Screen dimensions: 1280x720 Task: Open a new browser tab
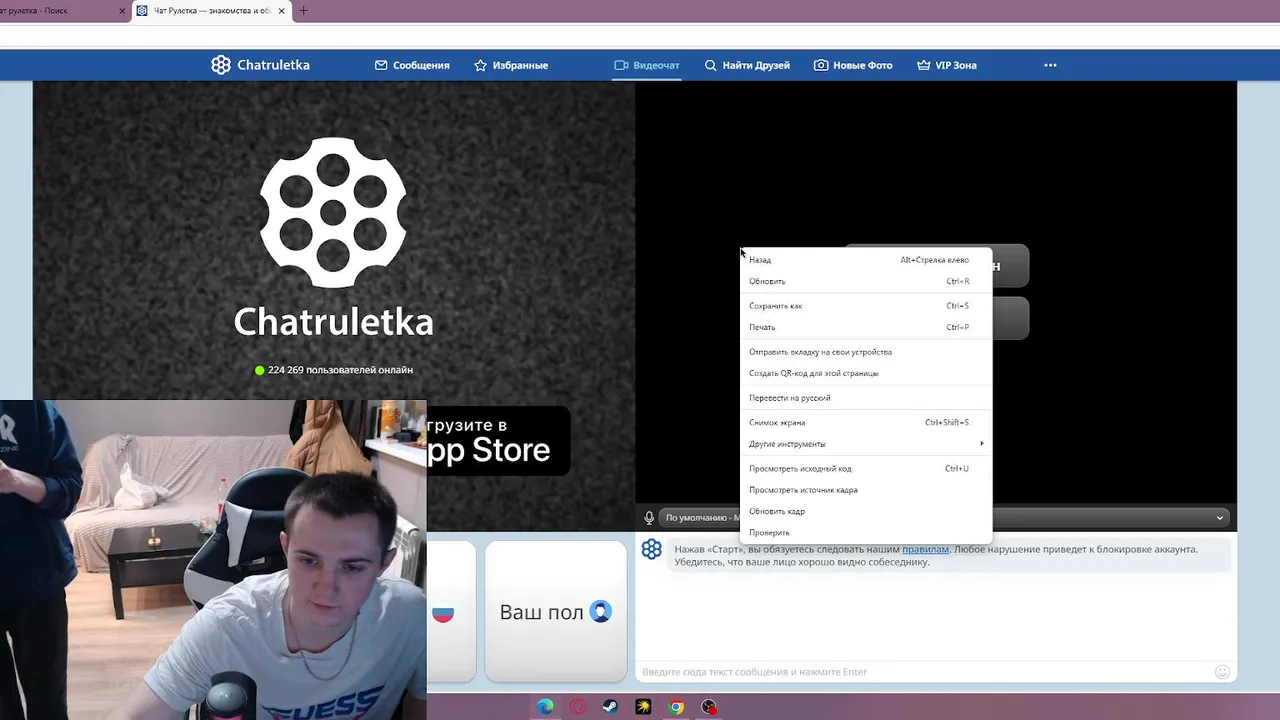click(304, 11)
